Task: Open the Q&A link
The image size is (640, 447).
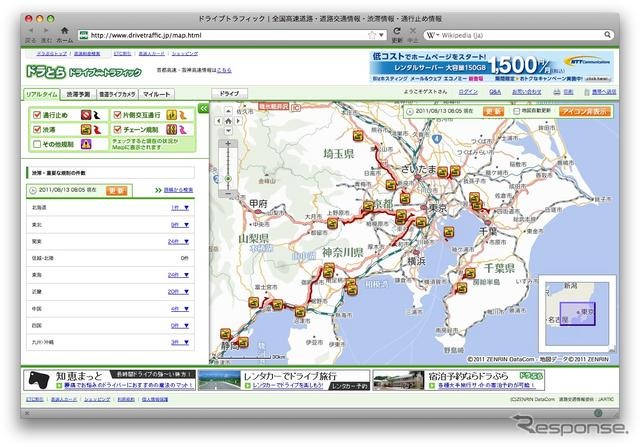Action: click(495, 92)
